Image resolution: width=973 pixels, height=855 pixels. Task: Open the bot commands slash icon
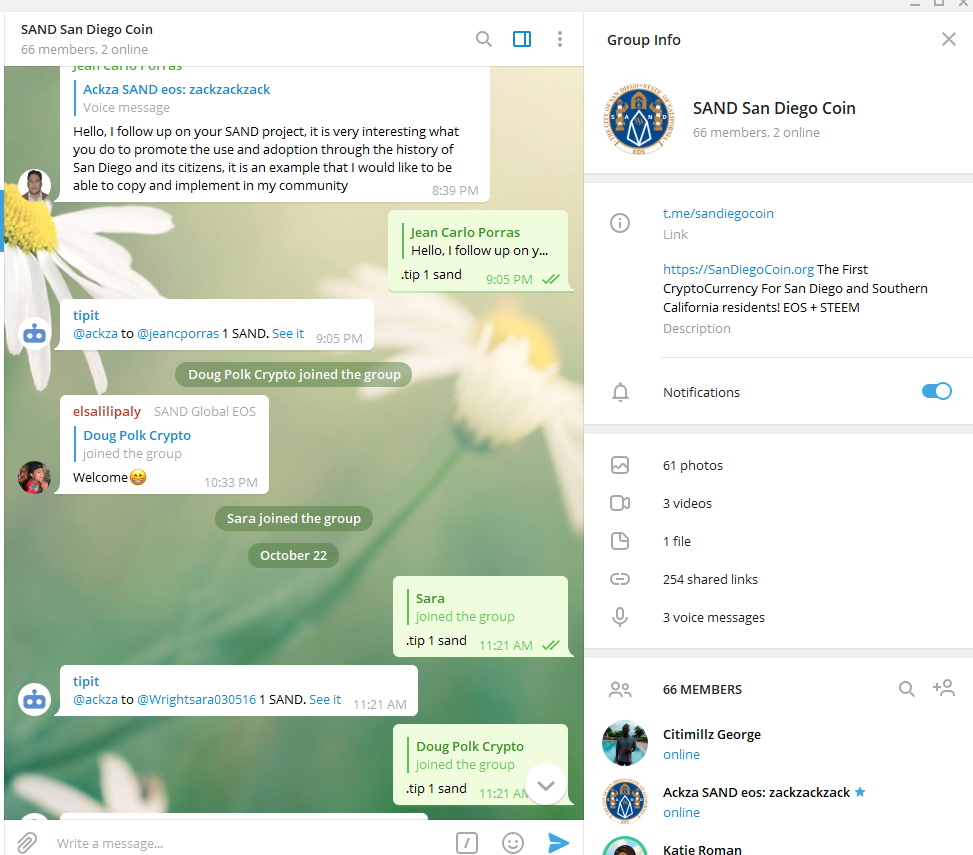tap(467, 843)
